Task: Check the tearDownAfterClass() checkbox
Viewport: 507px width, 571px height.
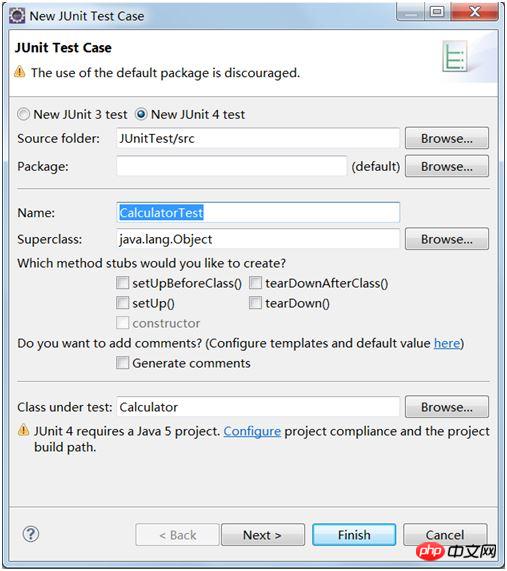Action: point(255,283)
